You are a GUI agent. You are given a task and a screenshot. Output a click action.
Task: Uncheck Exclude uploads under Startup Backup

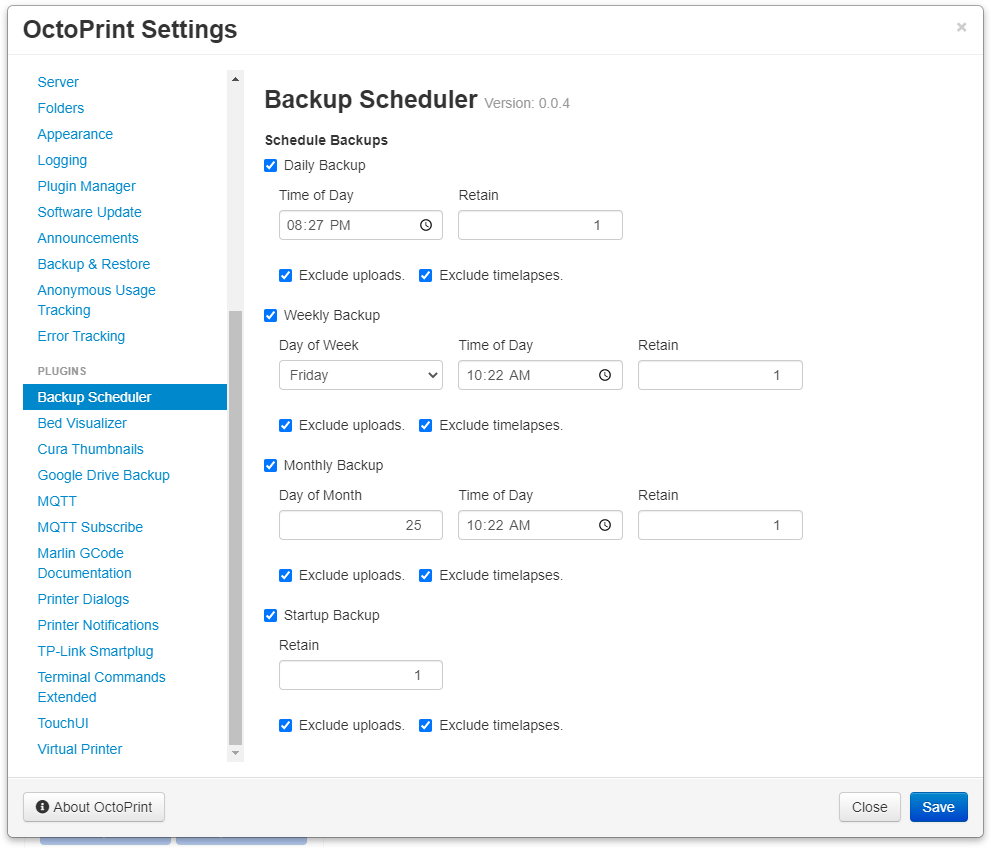point(286,725)
